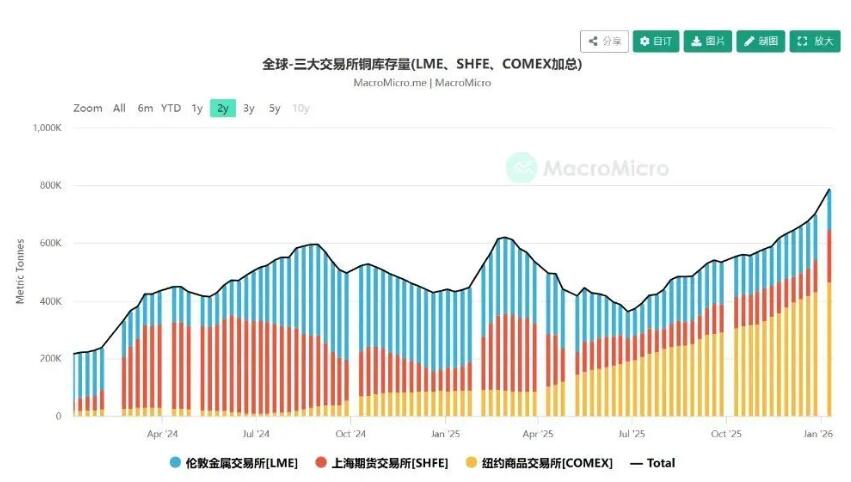
Task: Choose the 1y zoom range
Action: tap(197, 108)
